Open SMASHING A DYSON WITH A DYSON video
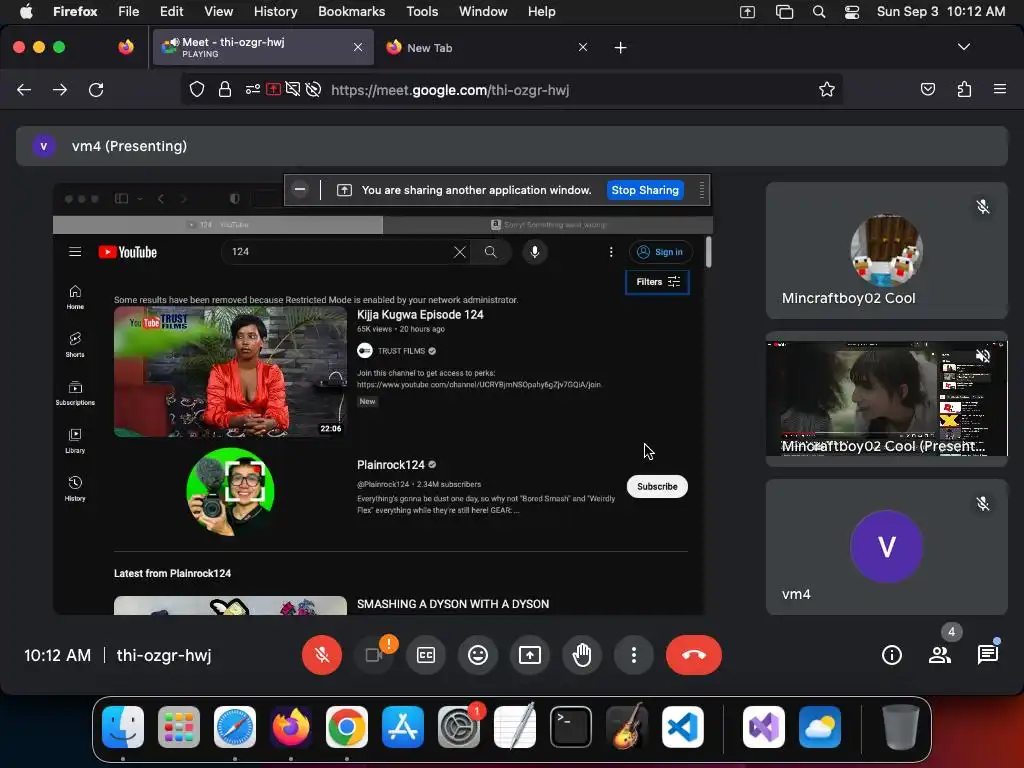1024x768 pixels. (453, 604)
